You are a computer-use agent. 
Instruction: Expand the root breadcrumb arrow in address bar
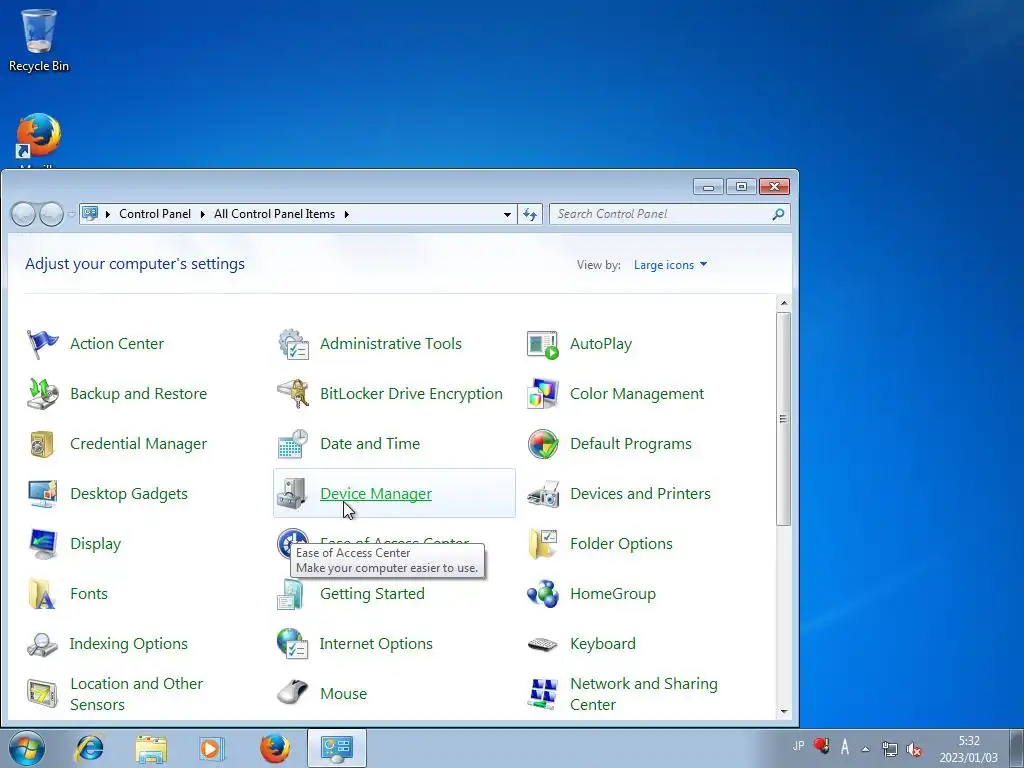[x=108, y=214]
